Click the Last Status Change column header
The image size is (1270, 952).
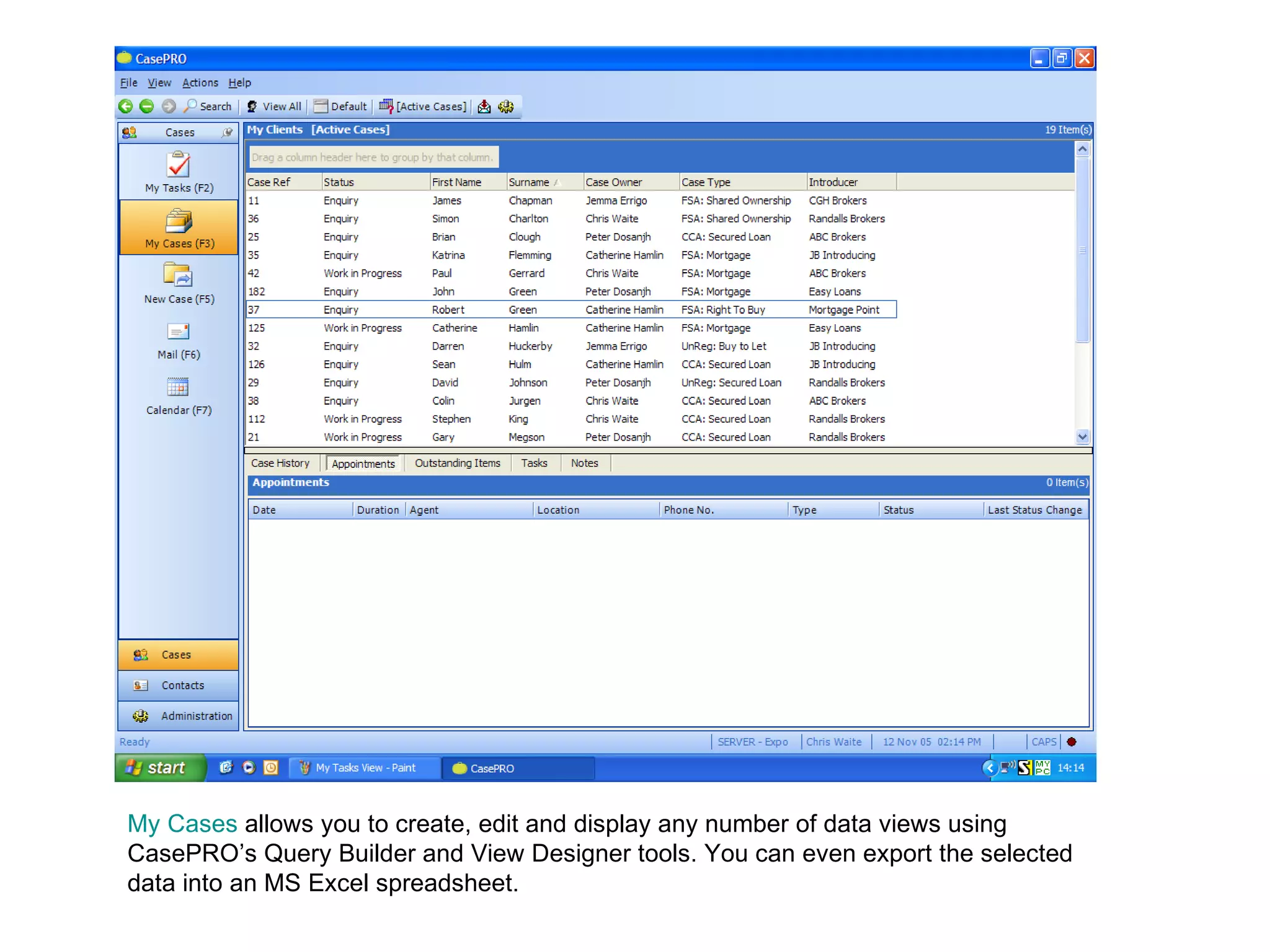point(1036,510)
